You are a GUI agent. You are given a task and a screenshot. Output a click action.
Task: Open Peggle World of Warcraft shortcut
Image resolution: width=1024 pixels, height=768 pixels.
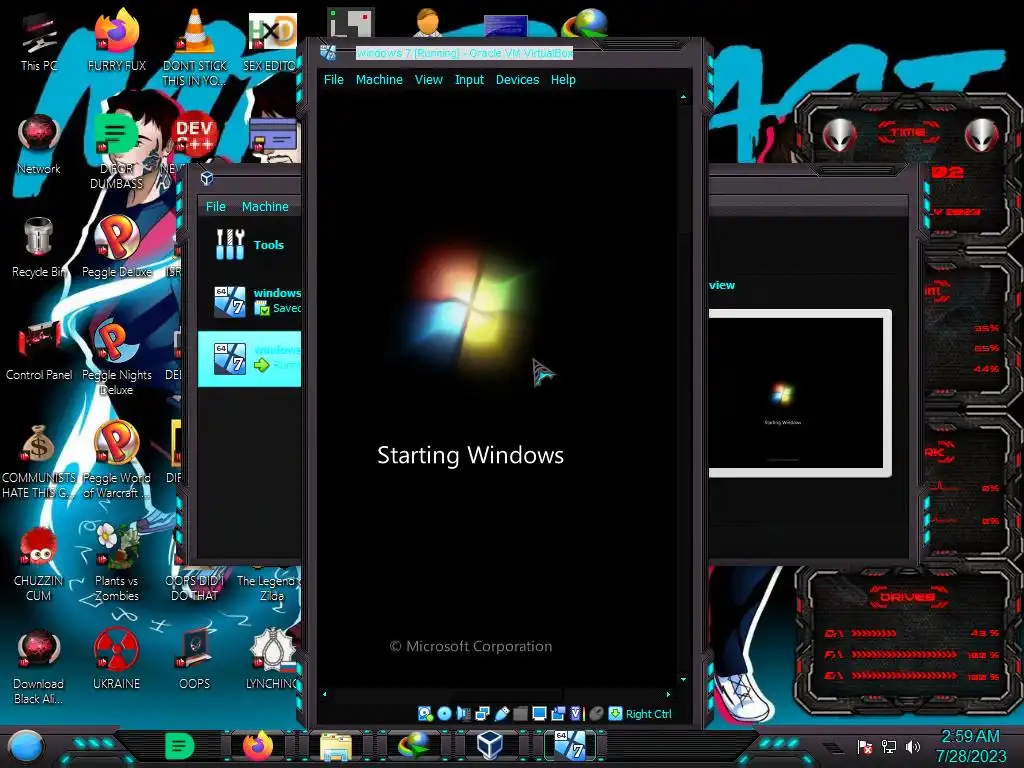pyautogui.click(x=117, y=460)
